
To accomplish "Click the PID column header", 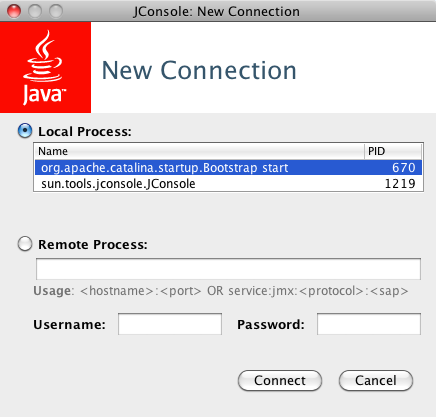I will pyautogui.click(x=393, y=151).
